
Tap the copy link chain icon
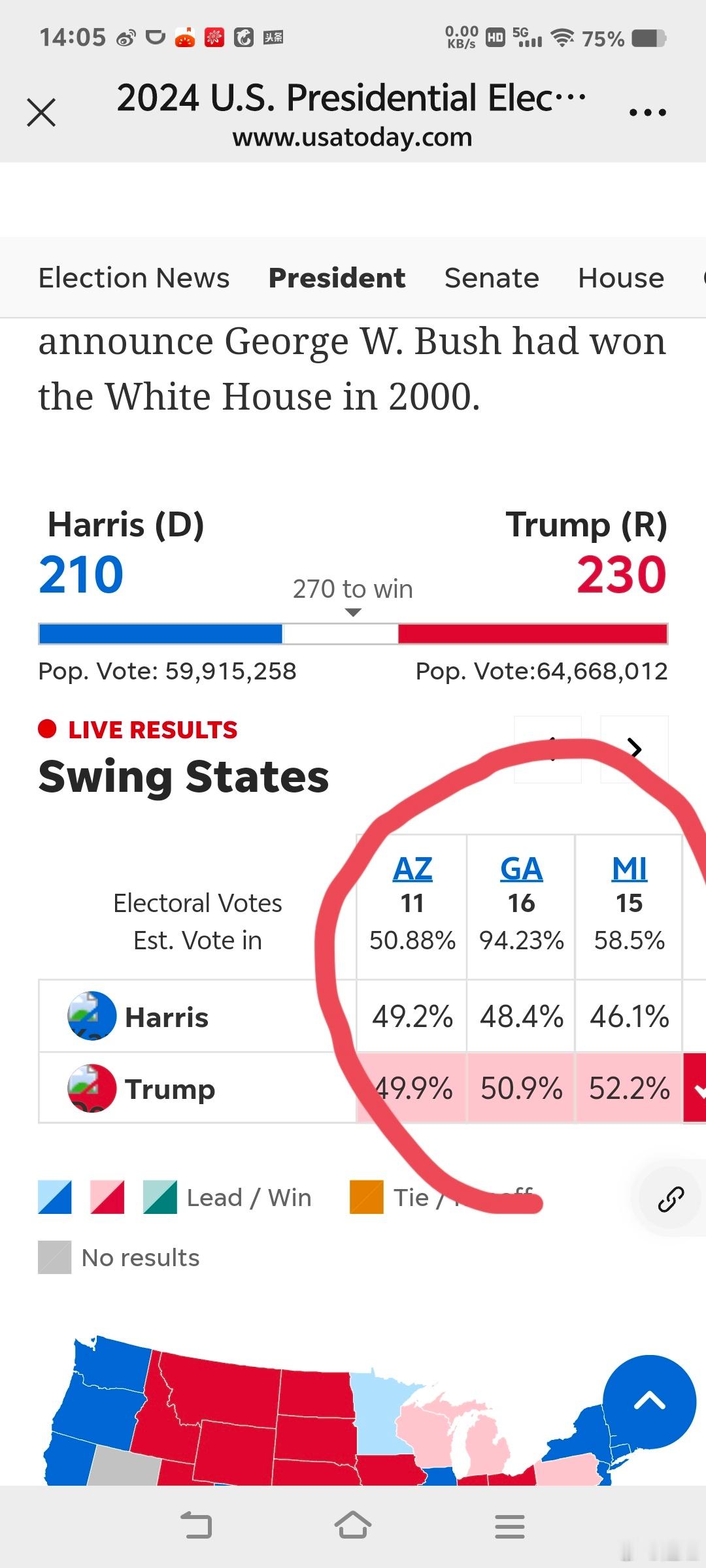[x=671, y=1200]
